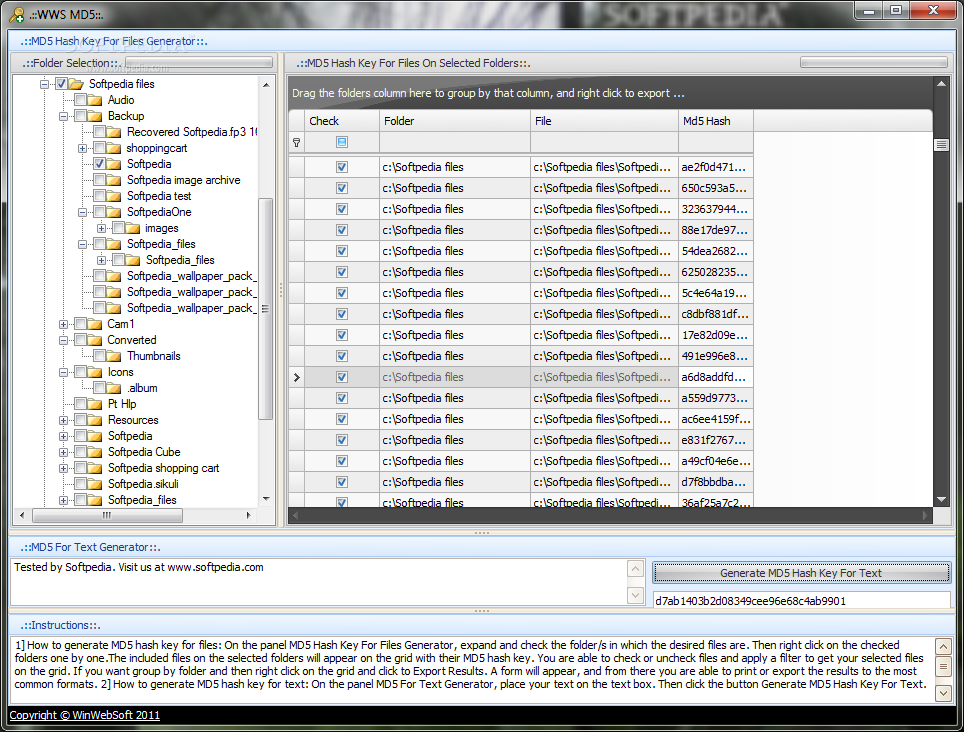The image size is (964, 732).
Task: Click the folder tree horizontal scrollbar thumb
Action: click(x=107, y=515)
